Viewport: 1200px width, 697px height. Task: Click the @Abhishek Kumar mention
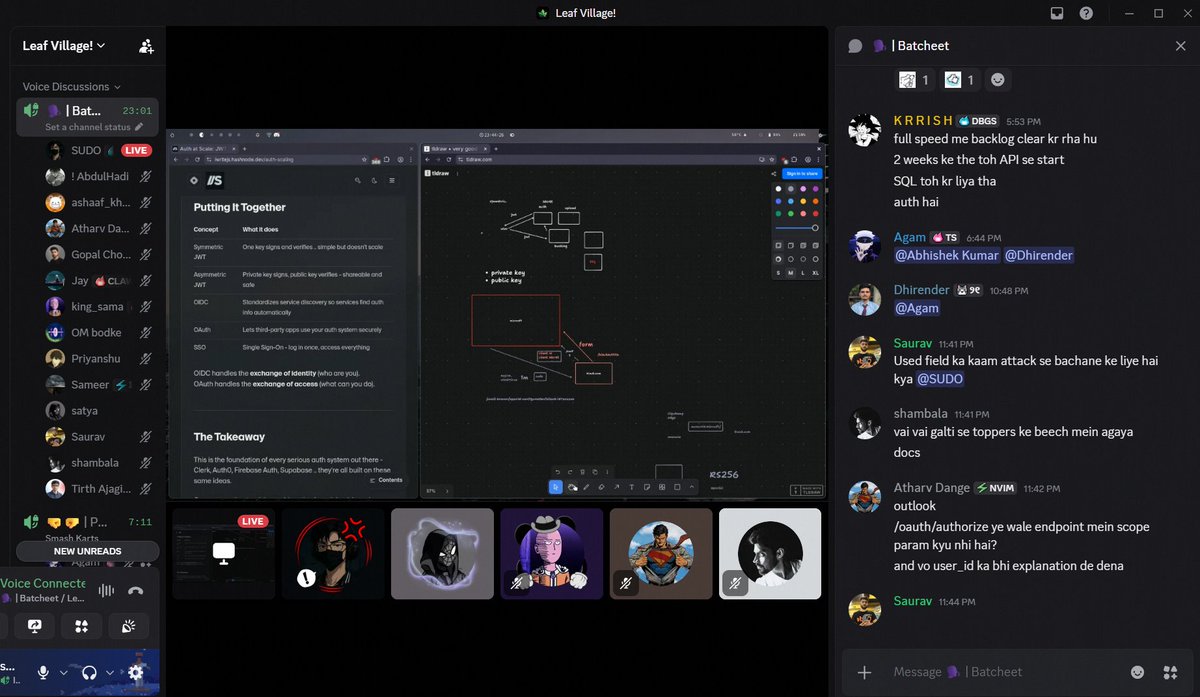(x=946, y=256)
